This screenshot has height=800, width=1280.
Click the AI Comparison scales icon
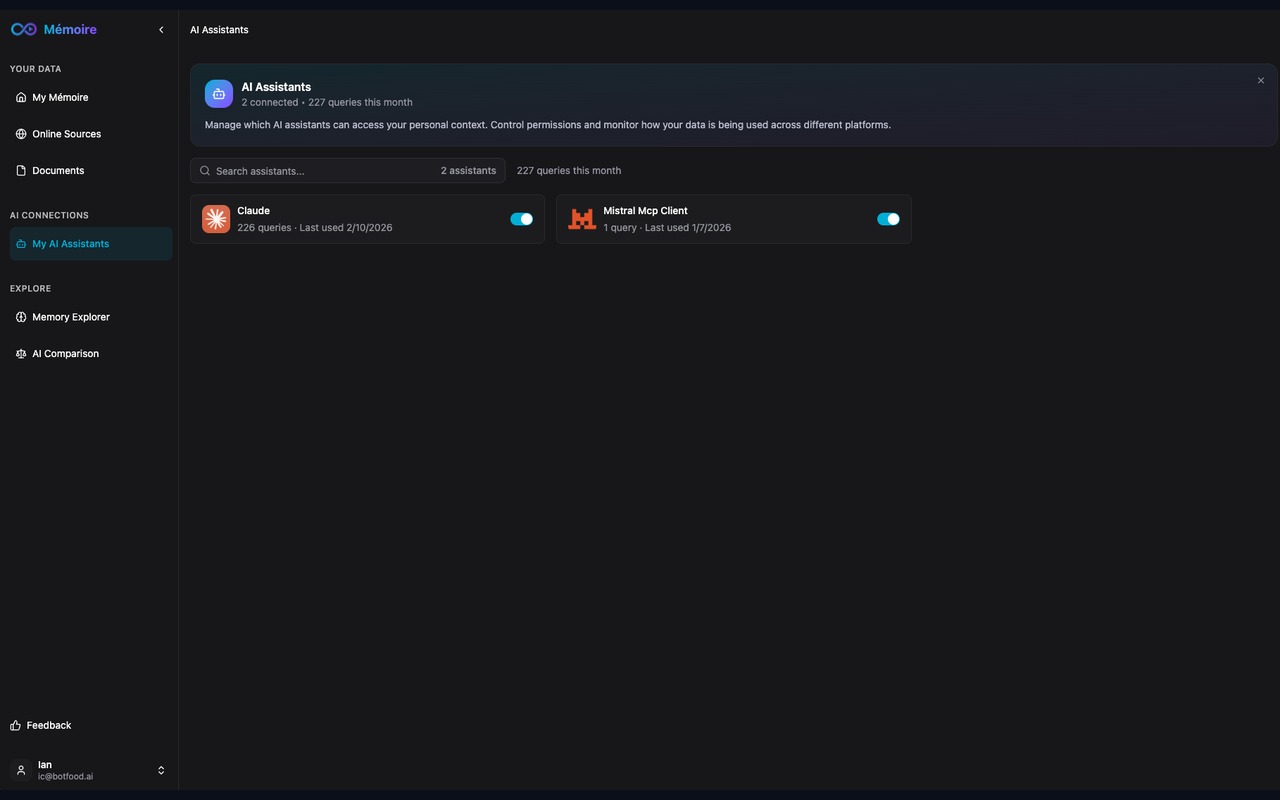(x=21, y=353)
